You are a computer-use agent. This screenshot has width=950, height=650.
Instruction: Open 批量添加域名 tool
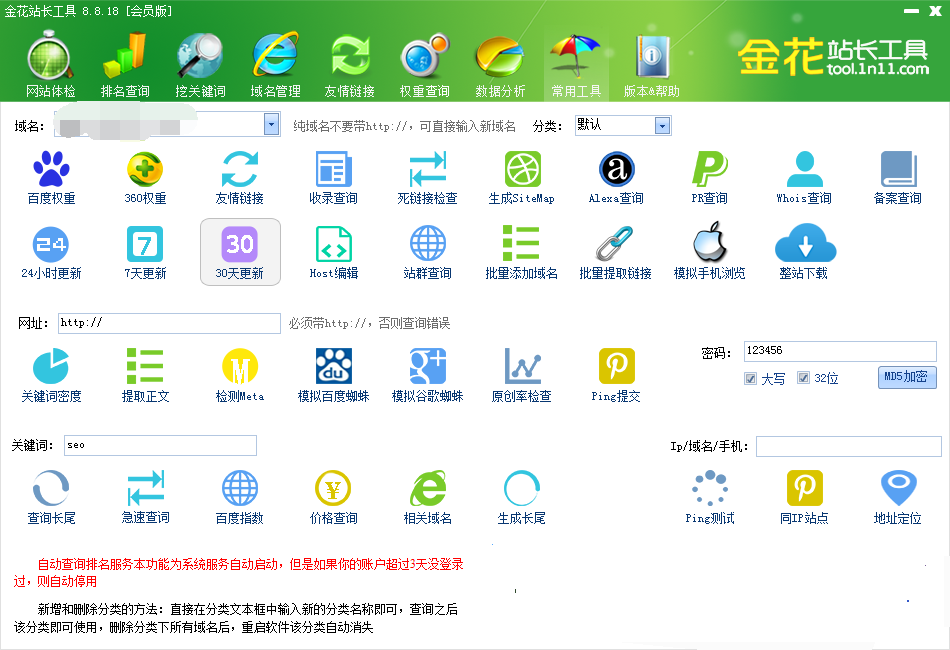coord(522,252)
